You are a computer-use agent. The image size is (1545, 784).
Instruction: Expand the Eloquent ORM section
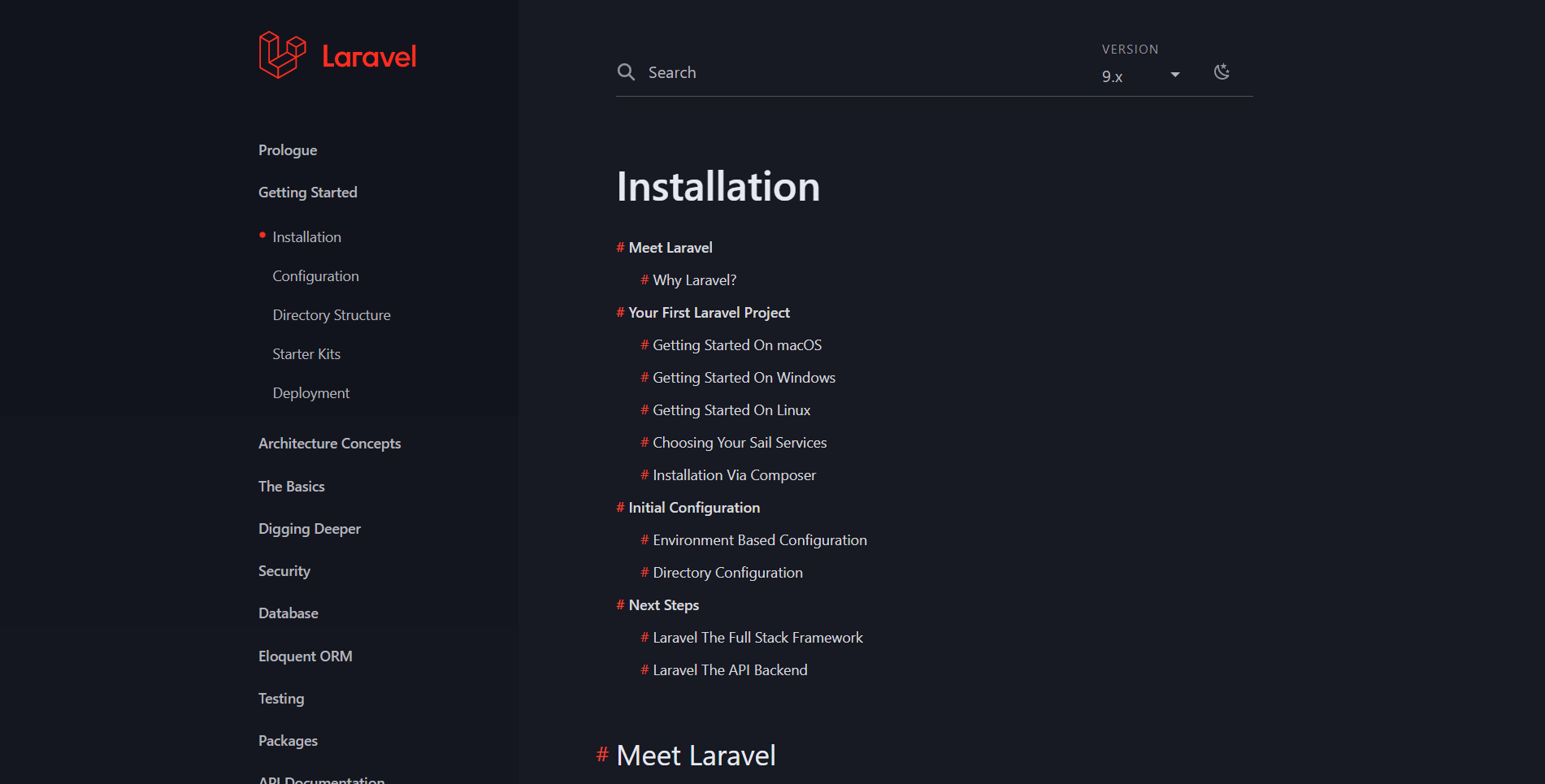click(306, 656)
